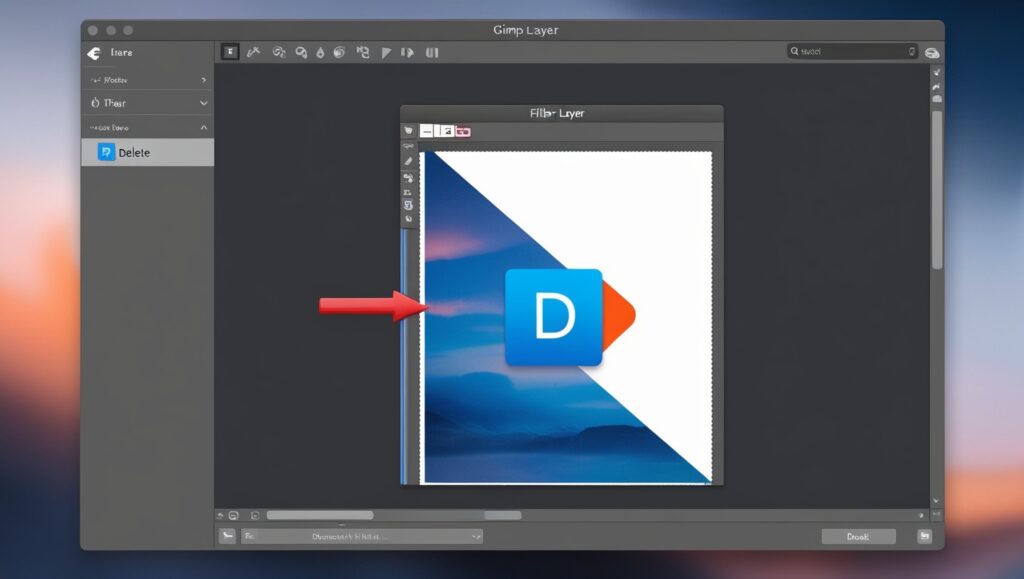Click the Itare label in the sidebar header

point(121,52)
